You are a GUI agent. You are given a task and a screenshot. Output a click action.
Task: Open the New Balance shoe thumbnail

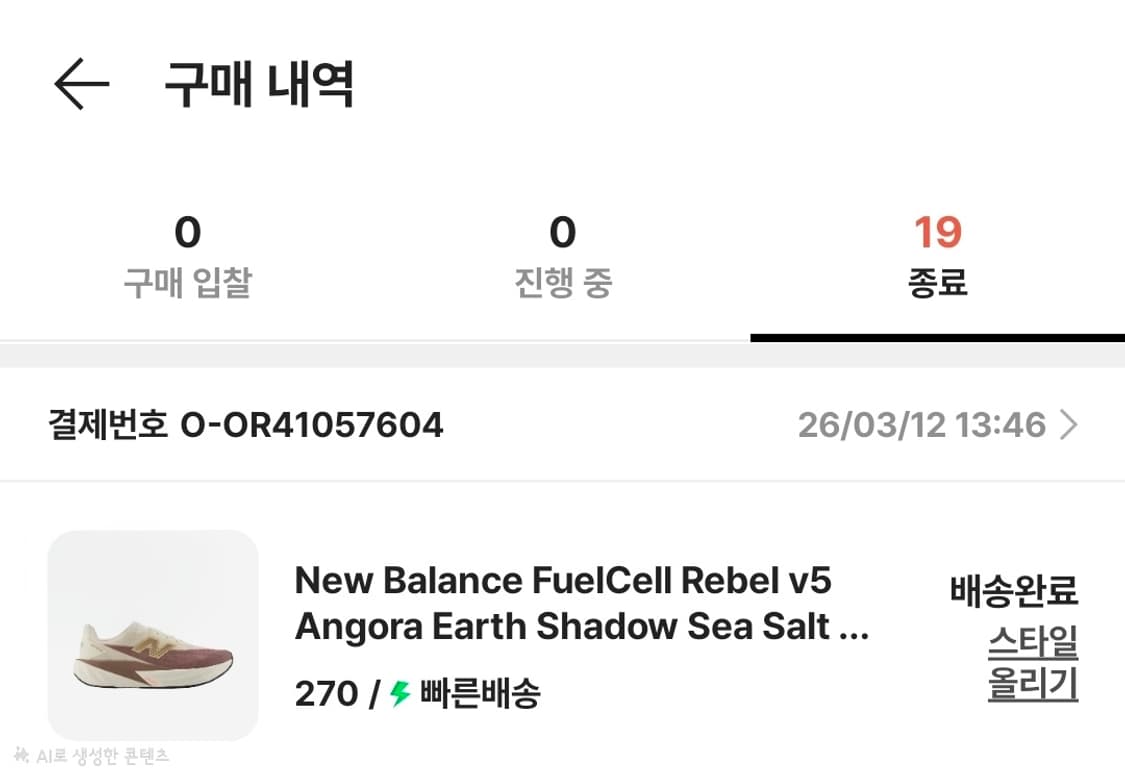(x=153, y=635)
